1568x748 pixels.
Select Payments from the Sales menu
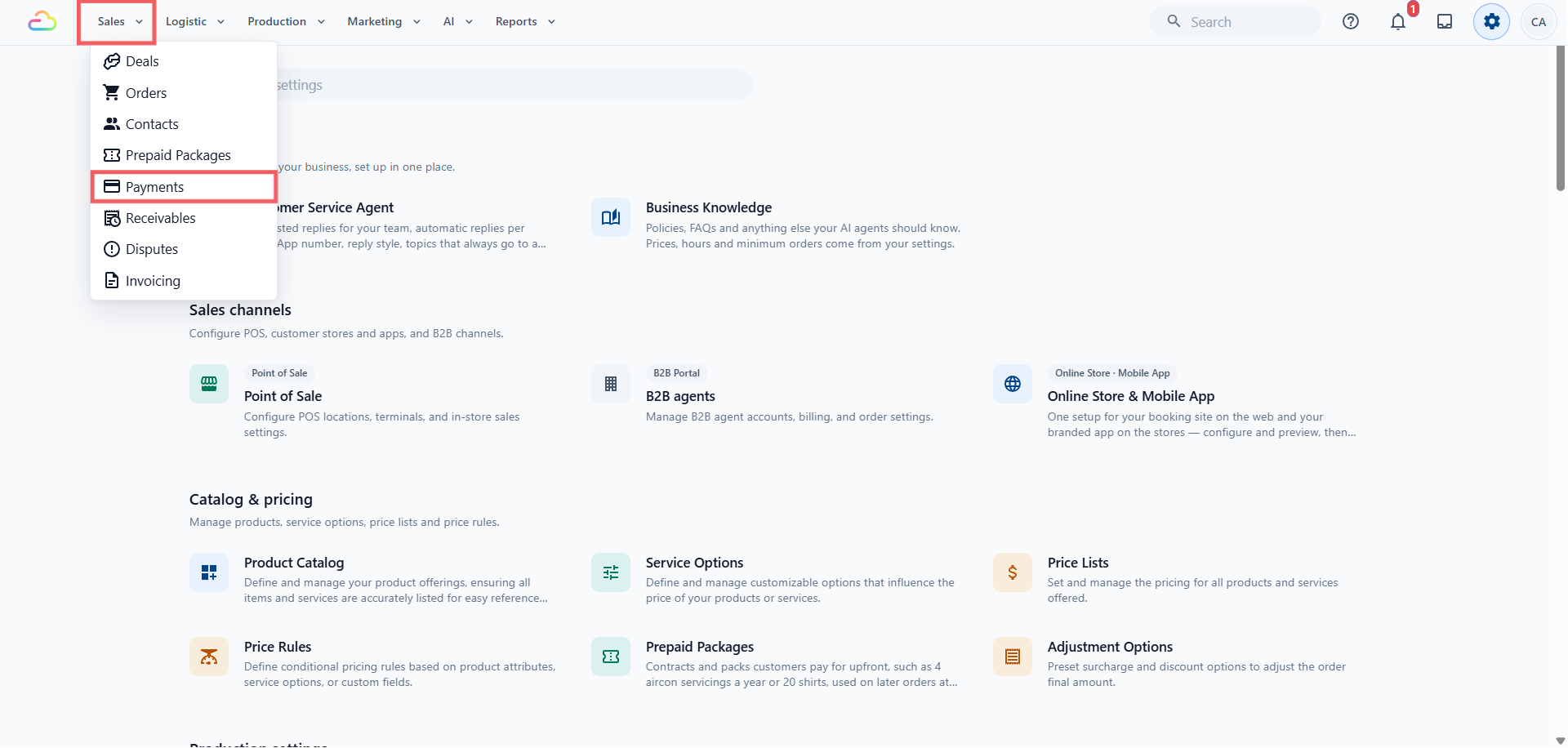click(x=184, y=187)
